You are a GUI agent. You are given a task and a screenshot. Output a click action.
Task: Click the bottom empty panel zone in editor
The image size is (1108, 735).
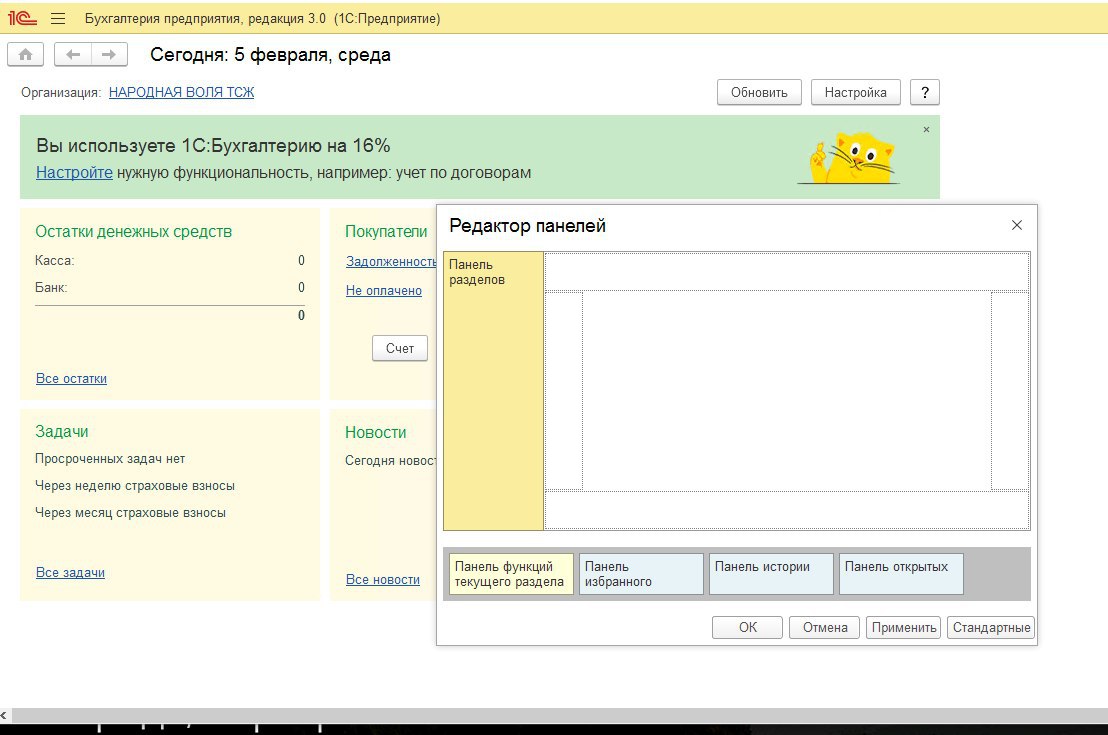(x=787, y=510)
